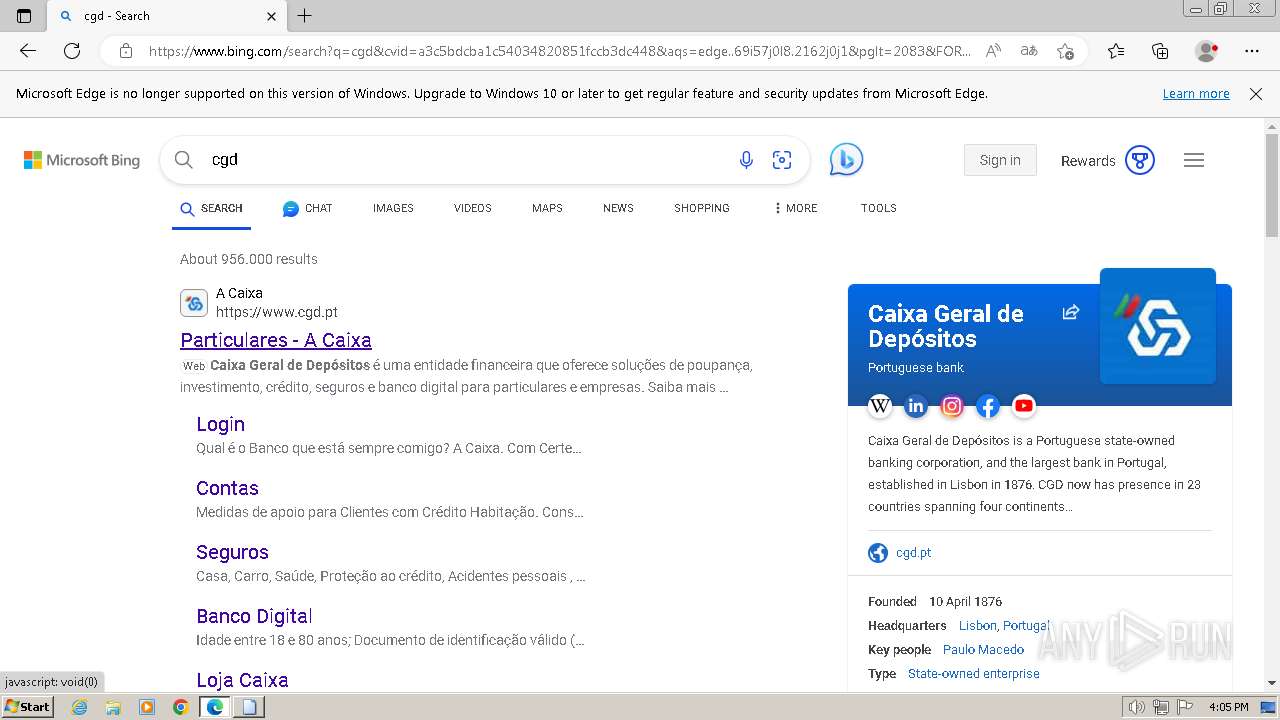This screenshot has width=1280, height=720.
Task: Open the YouTube icon in knowledge panel
Action: 1024,406
